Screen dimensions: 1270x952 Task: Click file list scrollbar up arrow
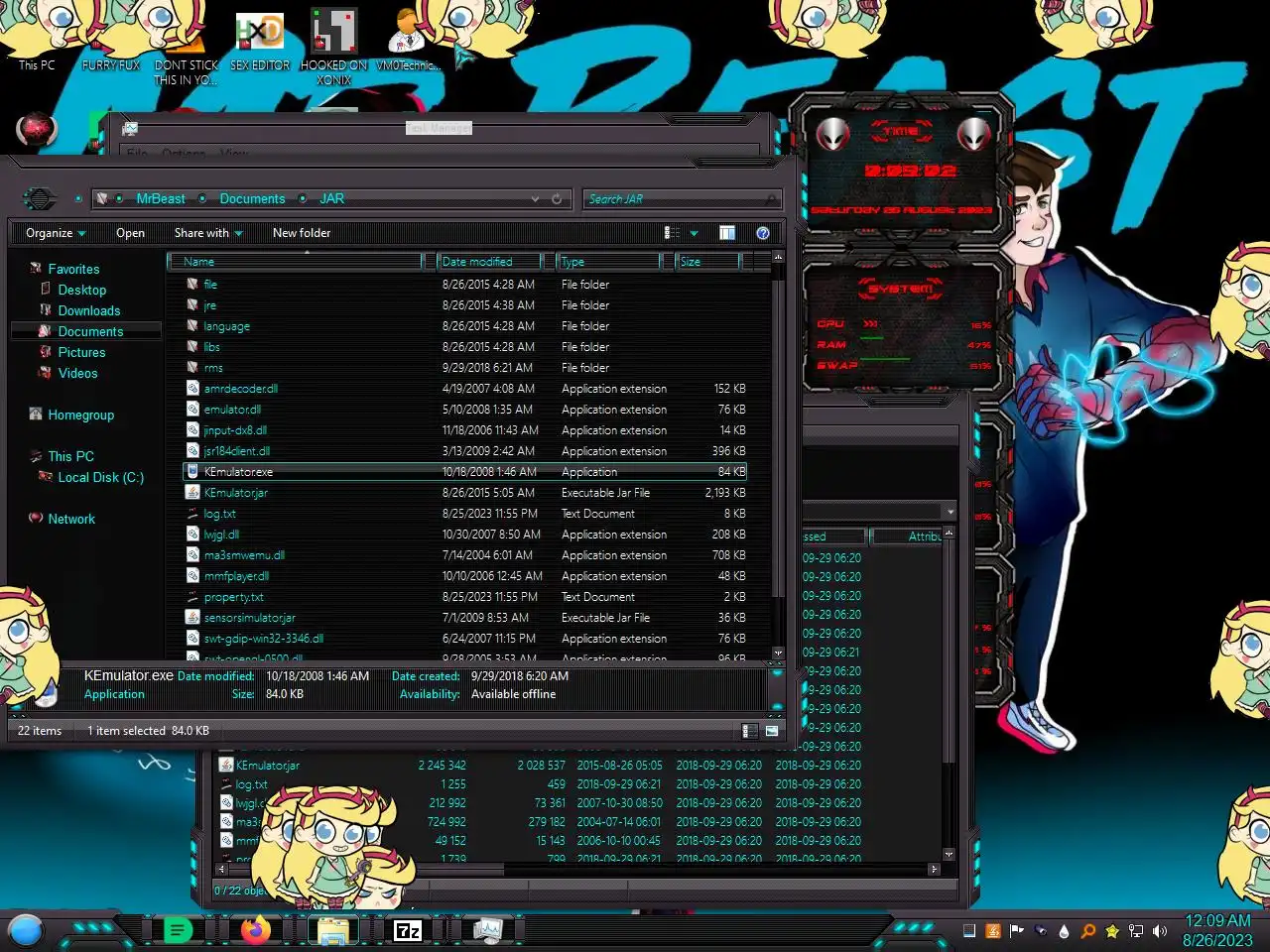pos(778,258)
